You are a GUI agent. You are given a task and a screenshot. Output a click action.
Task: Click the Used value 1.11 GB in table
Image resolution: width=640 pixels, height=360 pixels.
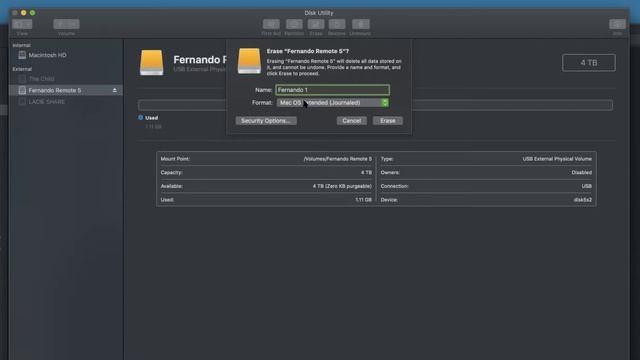pyautogui.click(x=363, y=200)
